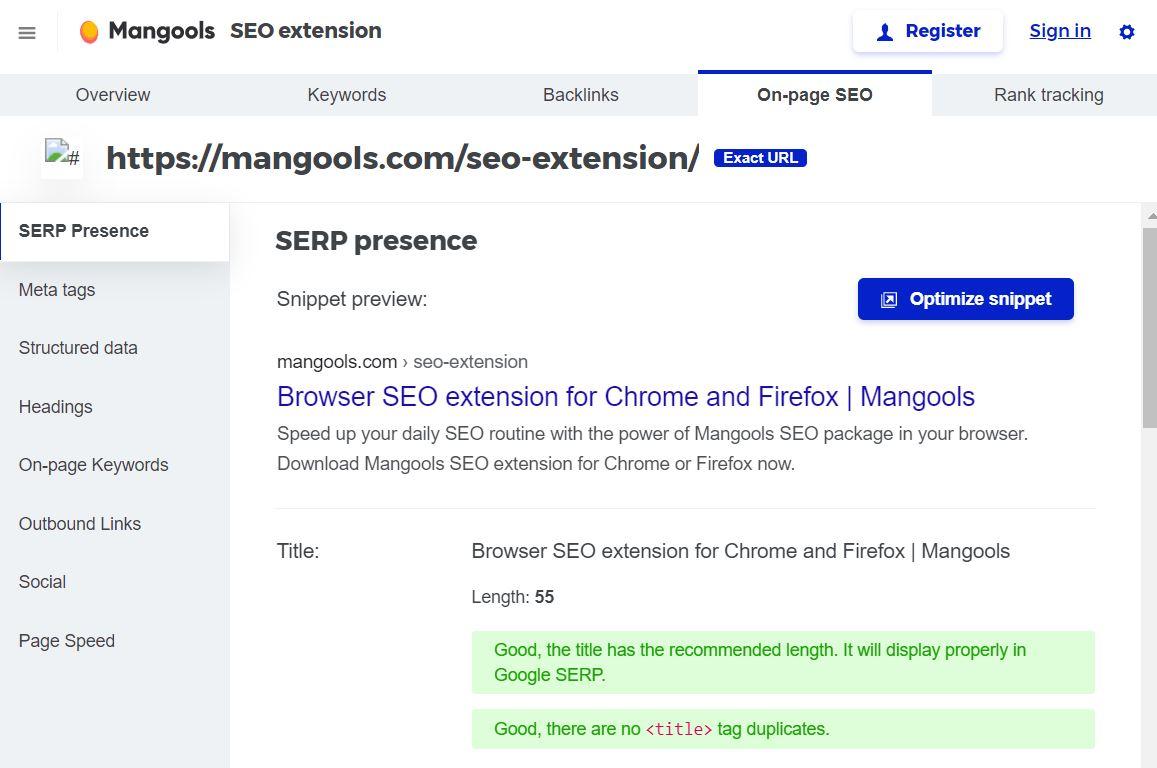Click the 'SEO extension' header text
The width and height of the screenshot is (1157, 768).
305,31
